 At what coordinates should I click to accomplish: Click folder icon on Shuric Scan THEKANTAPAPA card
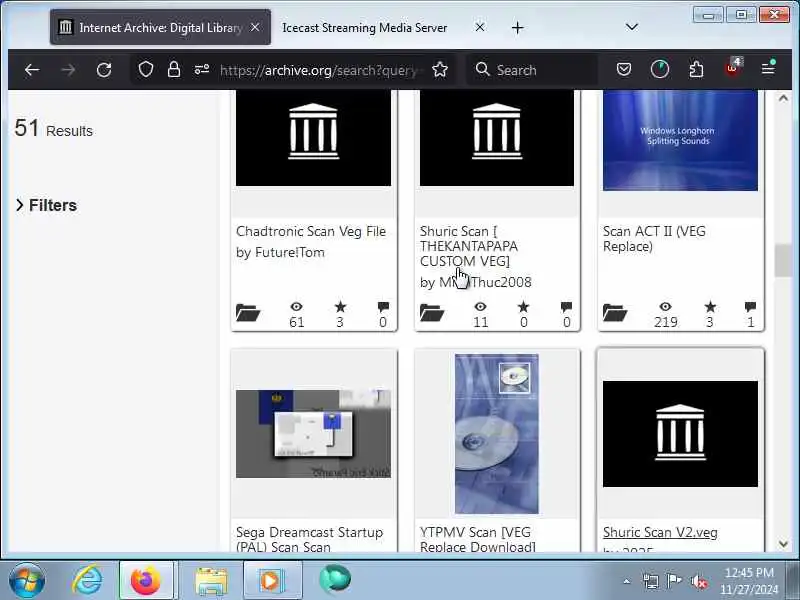point(432,312)
